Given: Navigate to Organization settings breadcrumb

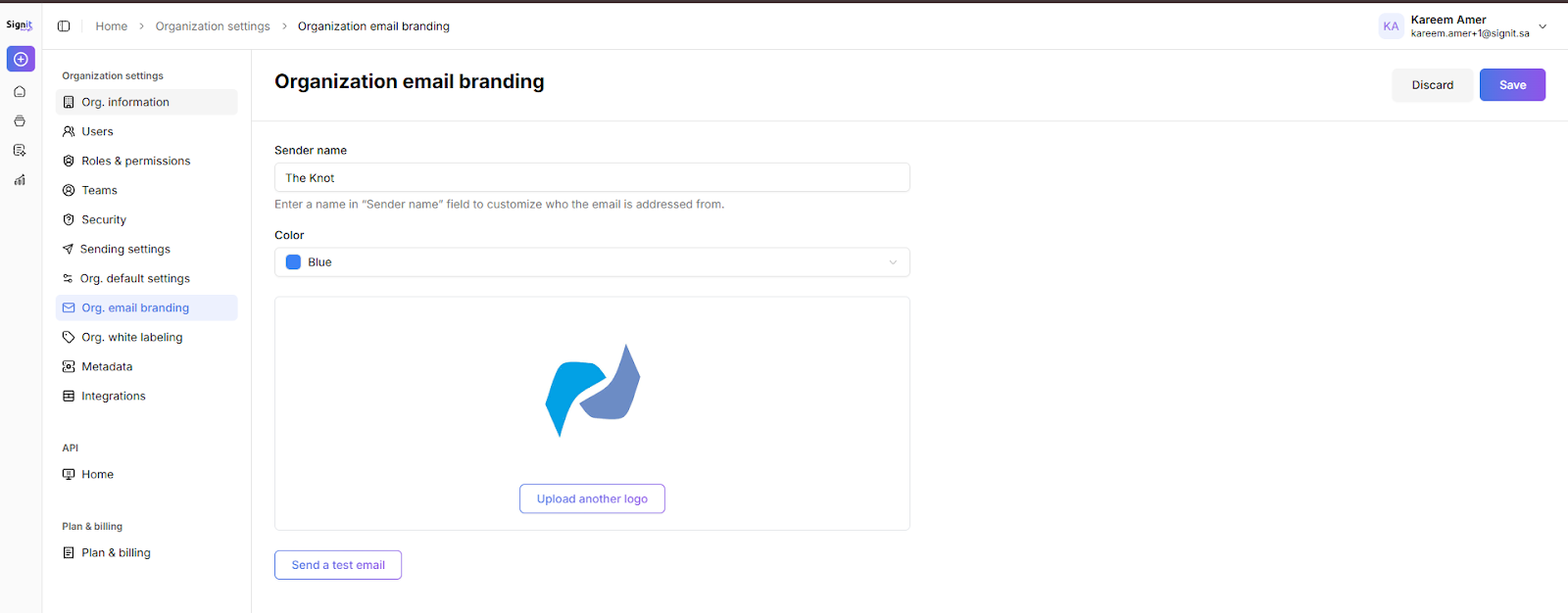Looking at the screenshot, I should tap(213, 26).
